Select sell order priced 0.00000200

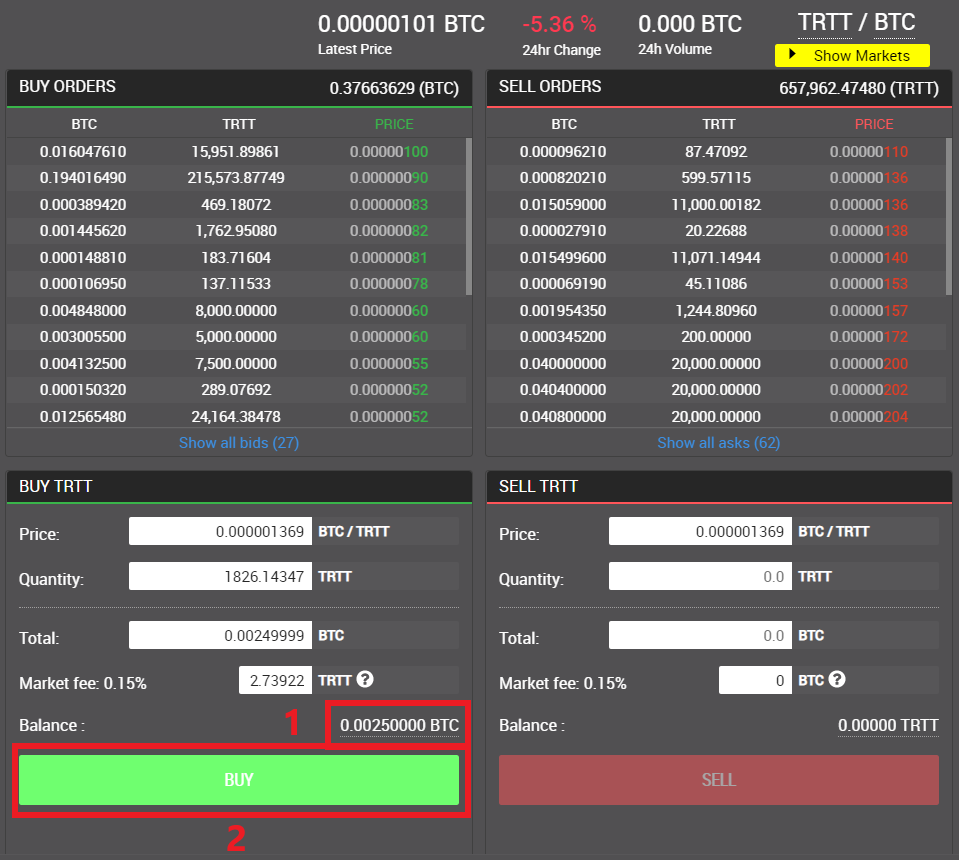tap(716, 364)
